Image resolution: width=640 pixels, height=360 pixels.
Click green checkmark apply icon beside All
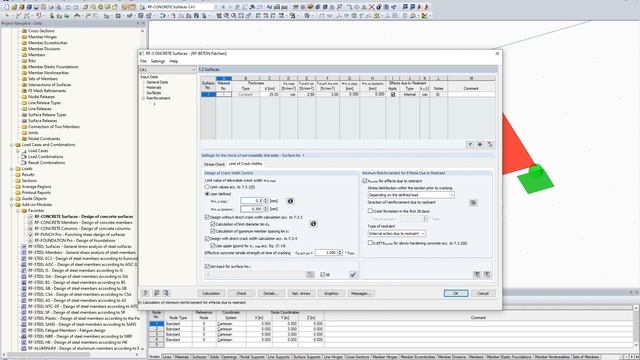tap(353, 275)
